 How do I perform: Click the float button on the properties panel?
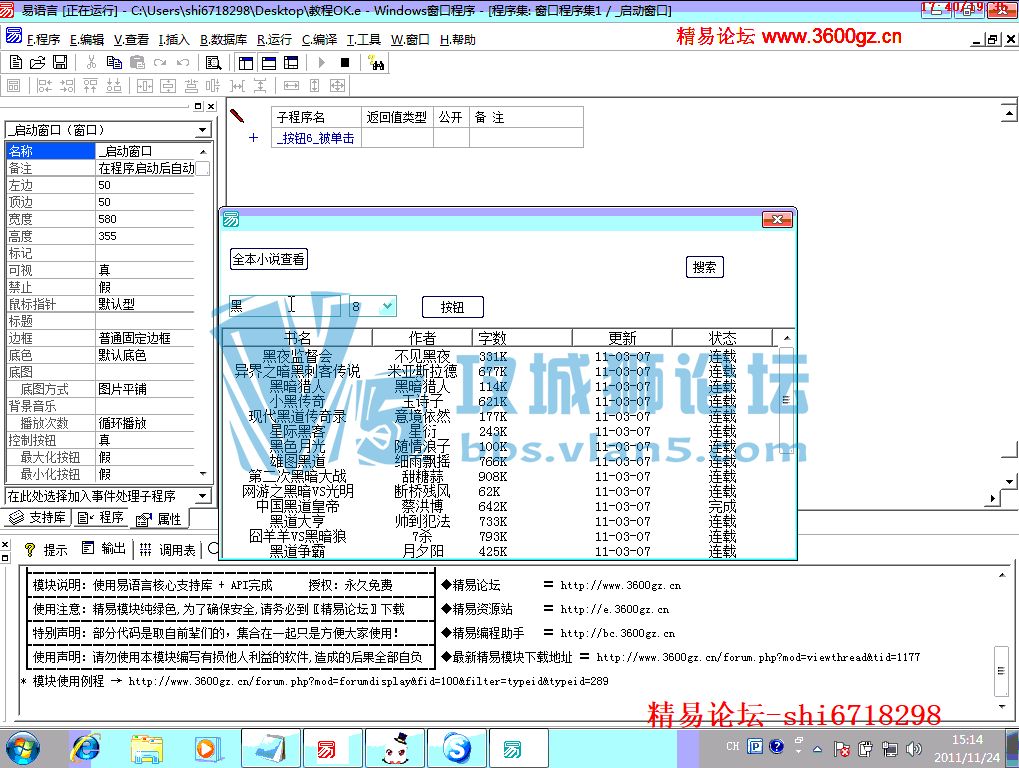coord(198,106)
